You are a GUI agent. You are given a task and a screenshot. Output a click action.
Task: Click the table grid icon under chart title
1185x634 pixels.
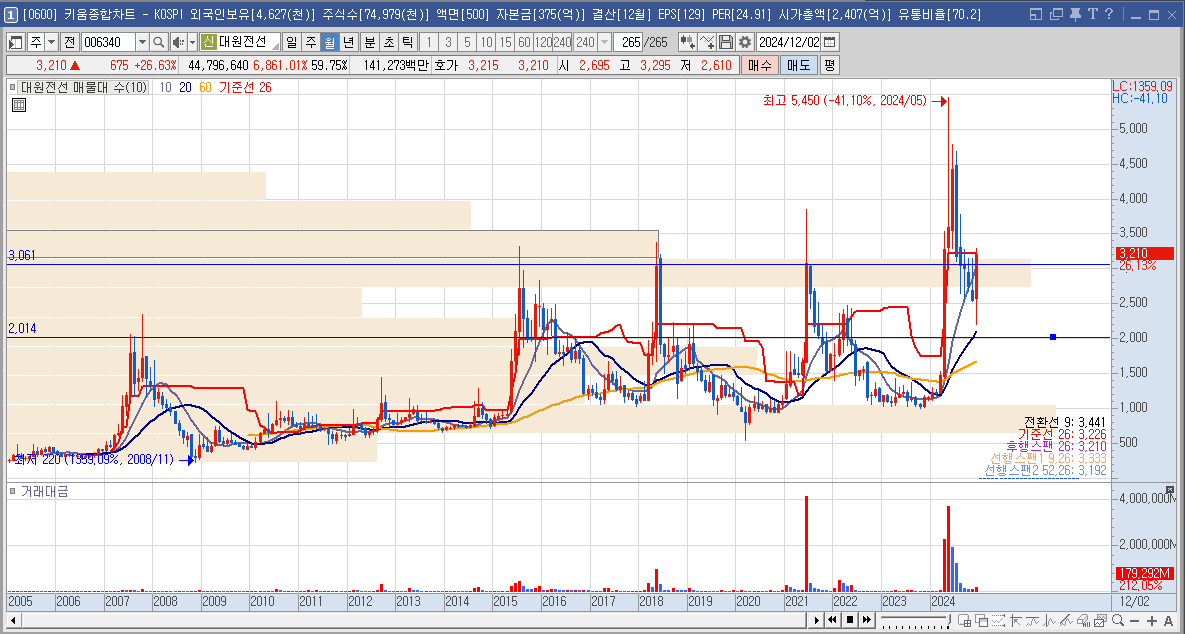[19, 105]
